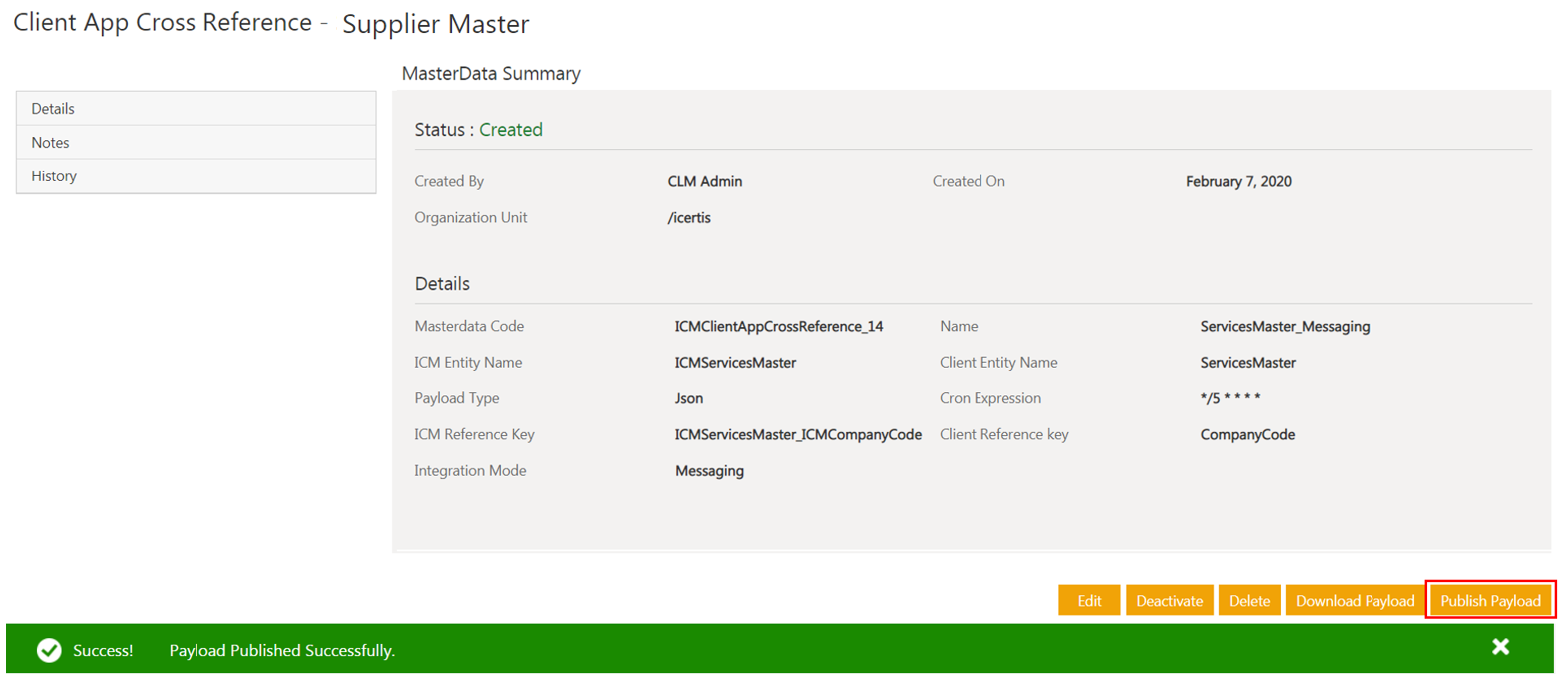Click the 'February 7, 2020' created date
Screen dimensions: 1568x688
click(1238, 182)
